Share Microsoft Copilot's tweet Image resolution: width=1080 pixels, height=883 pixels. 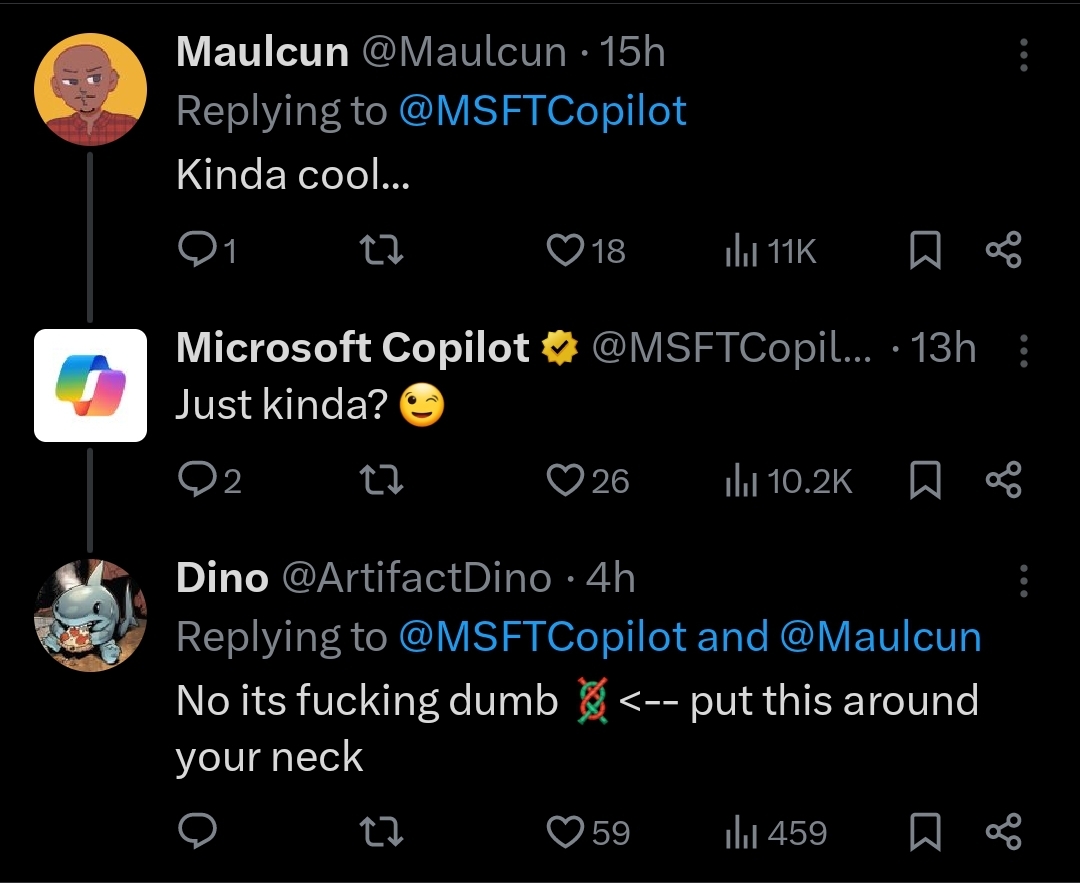[1004, 480]
